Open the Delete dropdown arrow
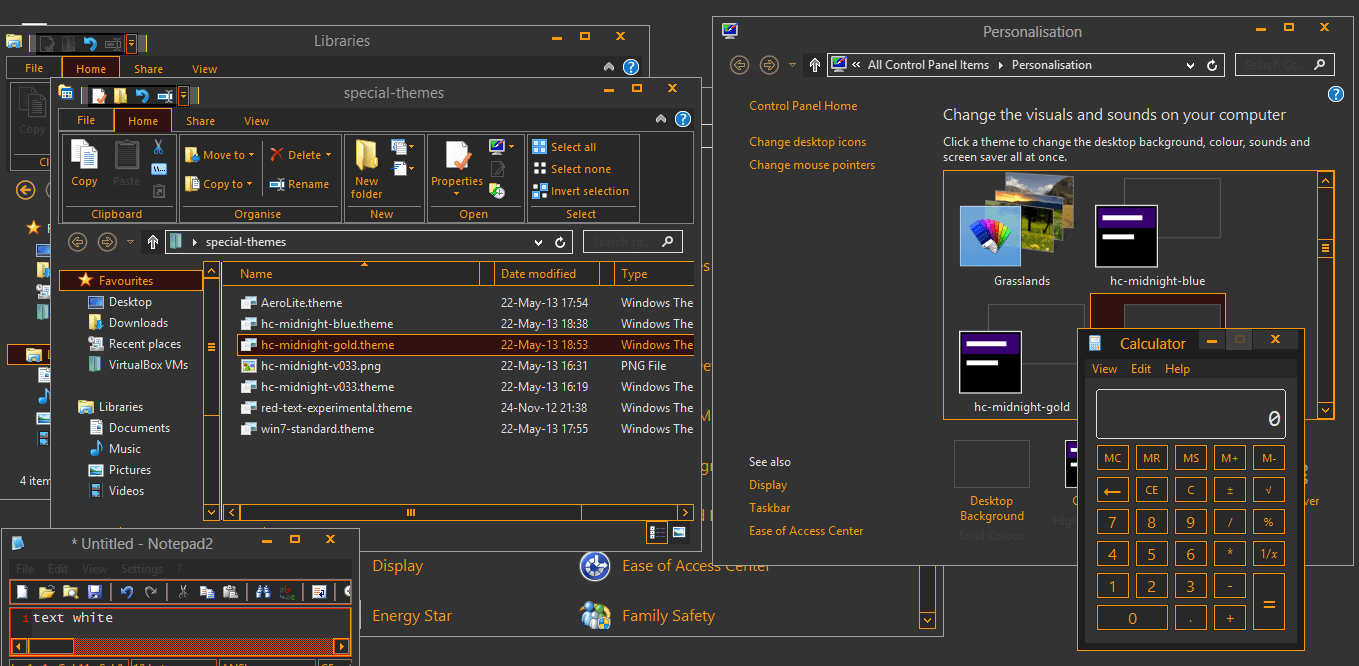The height and width of the screenshot is (666, 1359). tap(329, 155)
